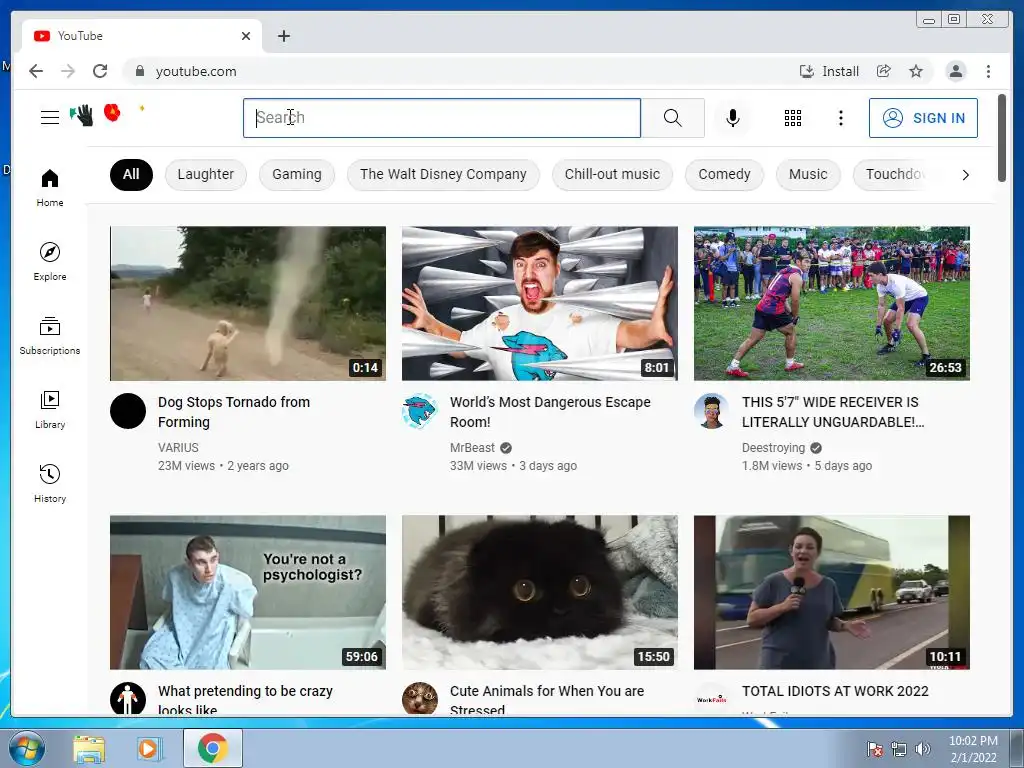Click the Chrome taskbar button
This screenshot has height=768, width=1024.
(212, 748)
